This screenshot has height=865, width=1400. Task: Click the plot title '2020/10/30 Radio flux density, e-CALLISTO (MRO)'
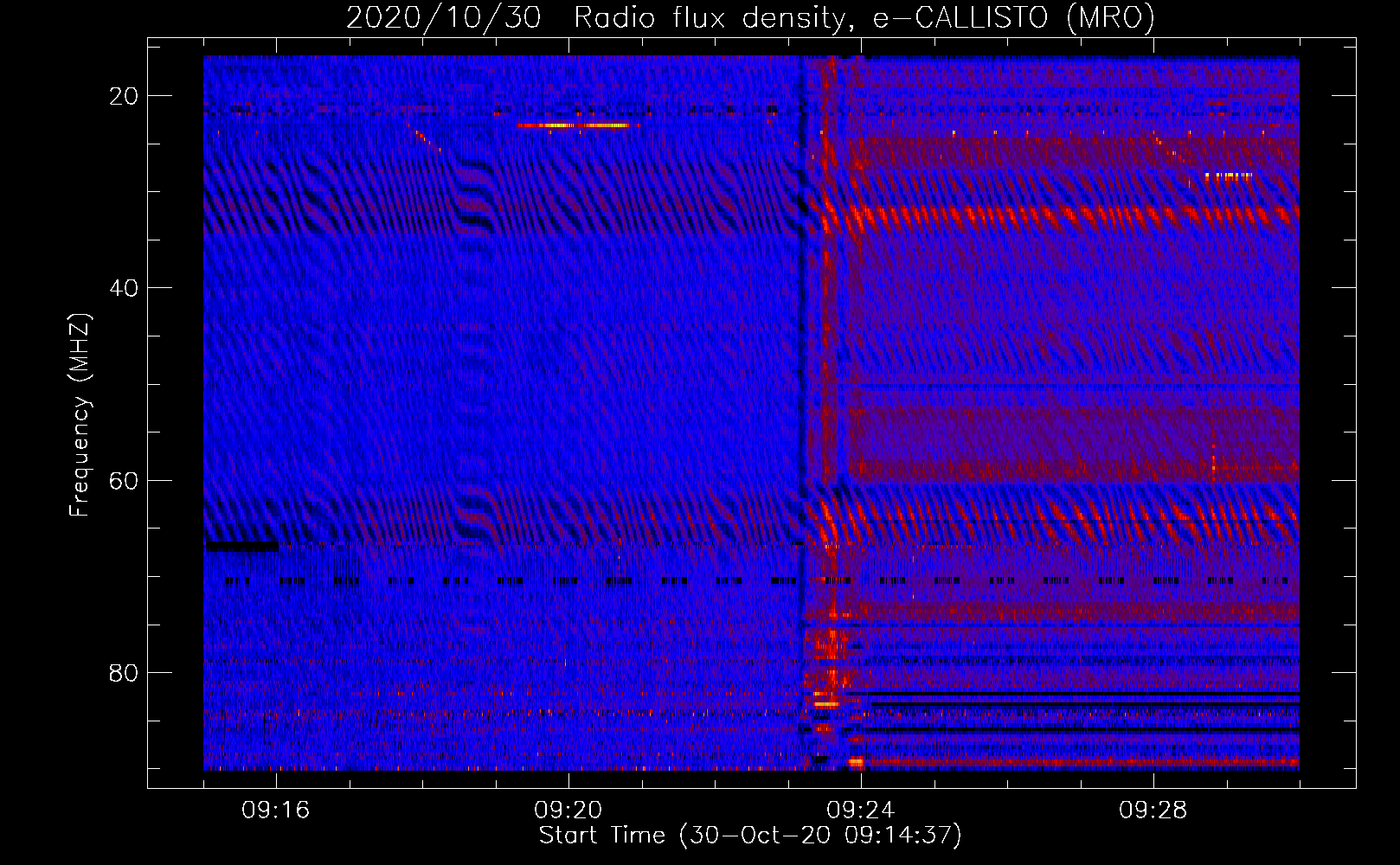750,17
